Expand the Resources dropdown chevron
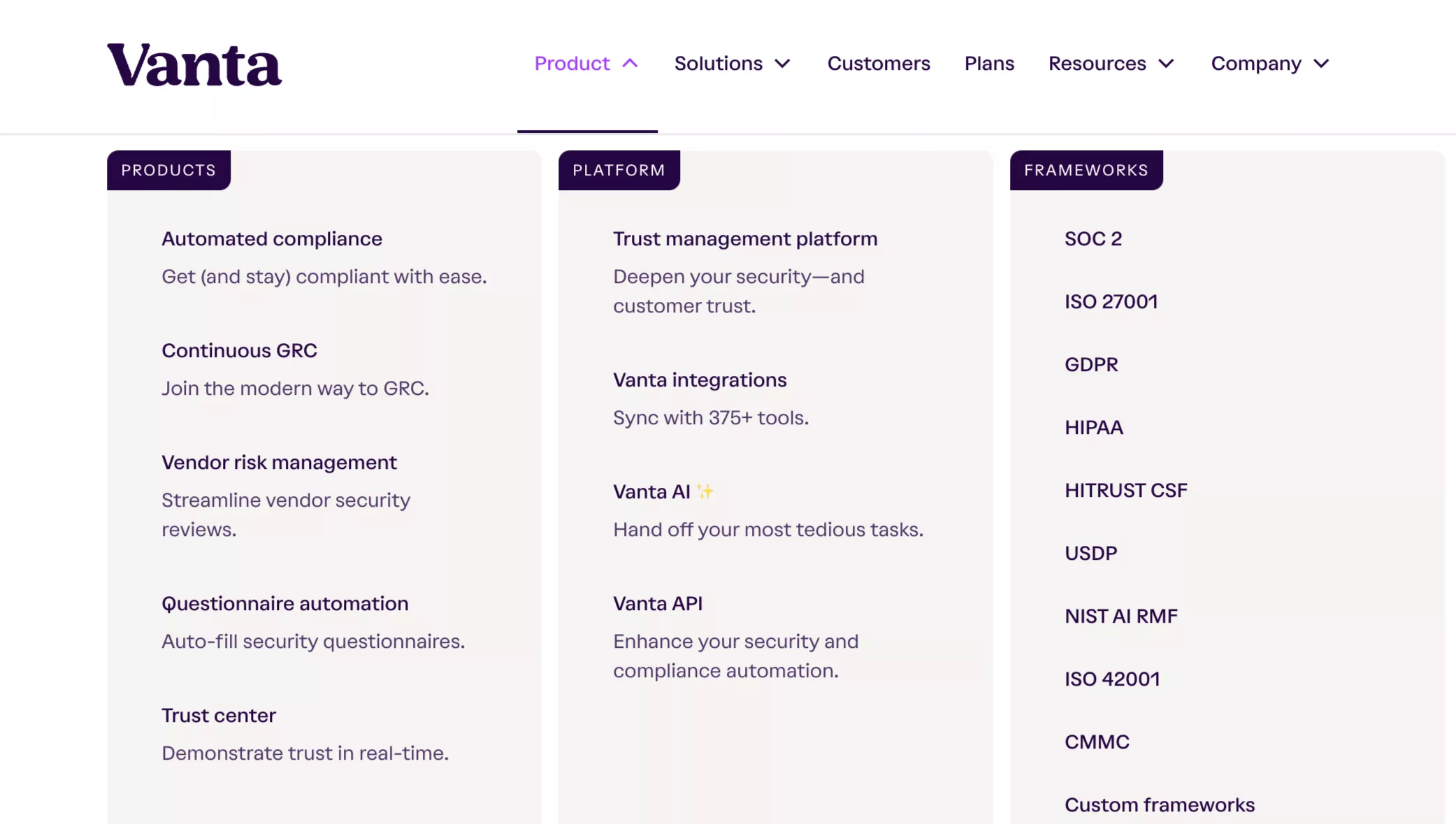Viewport: 1456px width, 824px height. click(x=1166, y=64)
